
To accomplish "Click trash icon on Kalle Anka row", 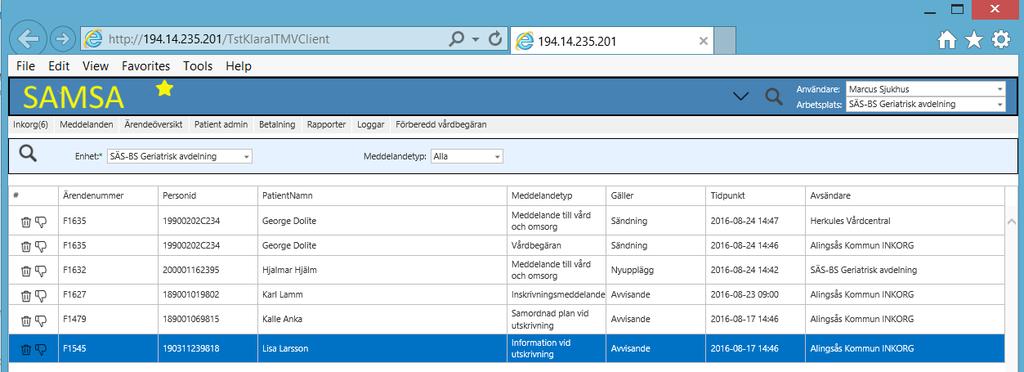I will [x=25, y=320].
